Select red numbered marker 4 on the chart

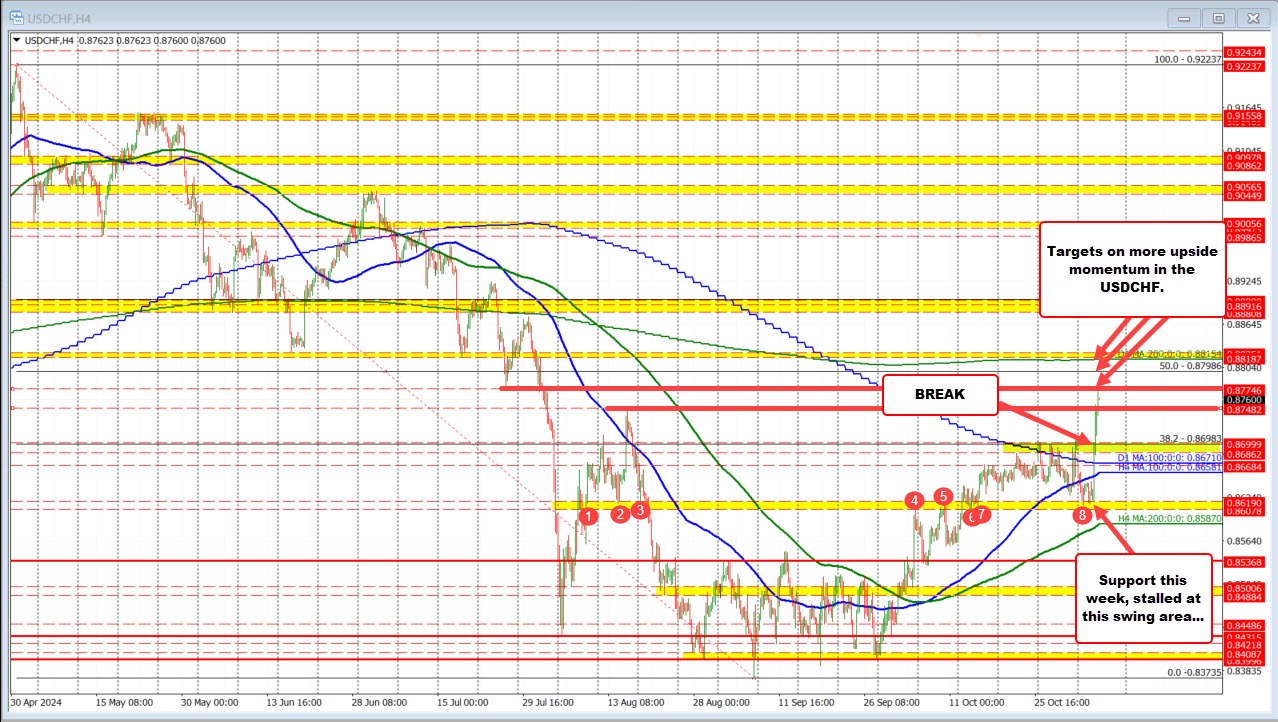point(915,500)
